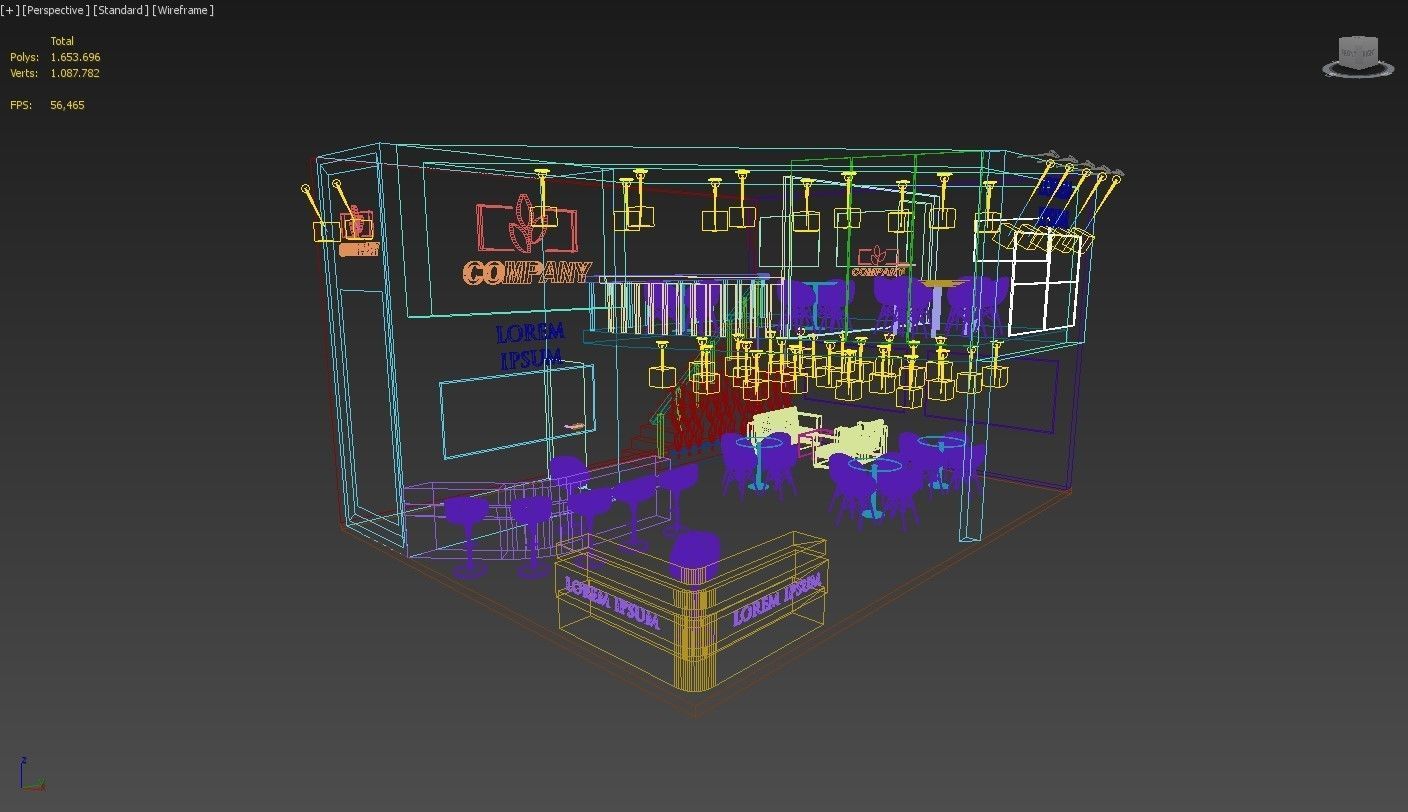Open the [Wireframe] display mode menu
Image resolution: width=1408 pixels, height=812 pixels.
click(x=183, y=10)
